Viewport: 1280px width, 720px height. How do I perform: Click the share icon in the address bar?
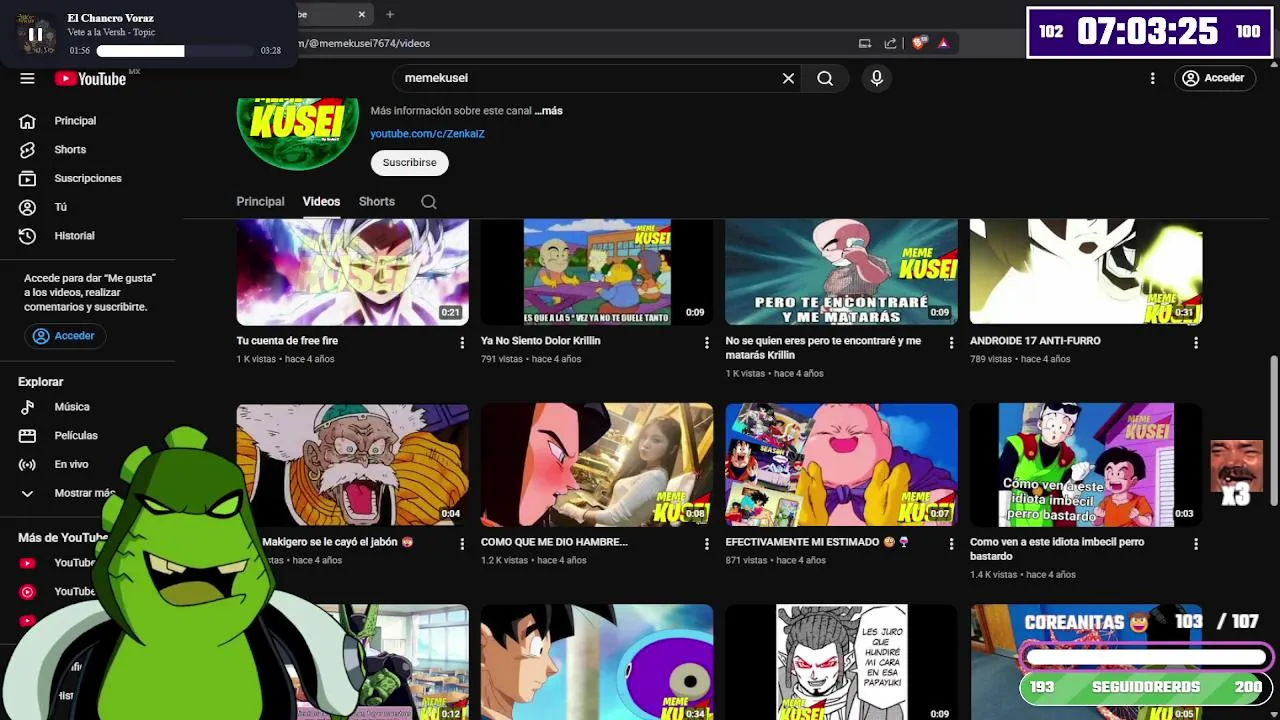click(x=890, y=43)
